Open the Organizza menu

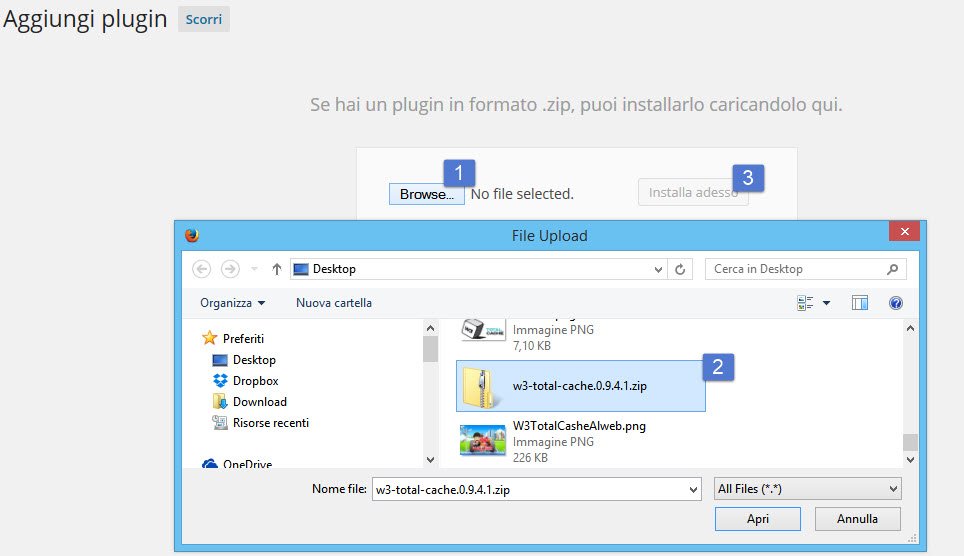(x=232, y=302)
